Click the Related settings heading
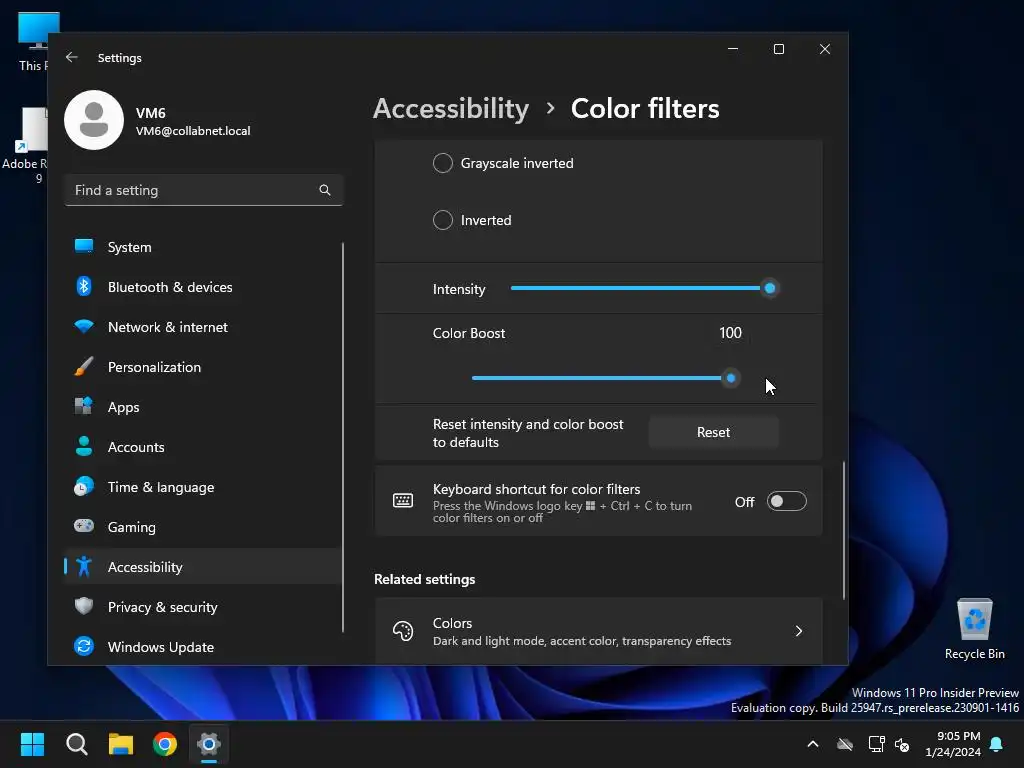This screenshot has height=768, width=1024. (x=424, y=579)
